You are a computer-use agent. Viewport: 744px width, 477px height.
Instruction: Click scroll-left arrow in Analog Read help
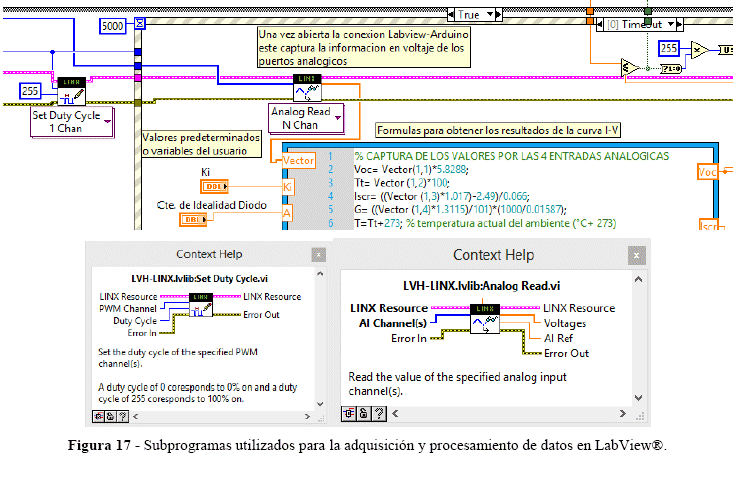(x=395, y=414)
